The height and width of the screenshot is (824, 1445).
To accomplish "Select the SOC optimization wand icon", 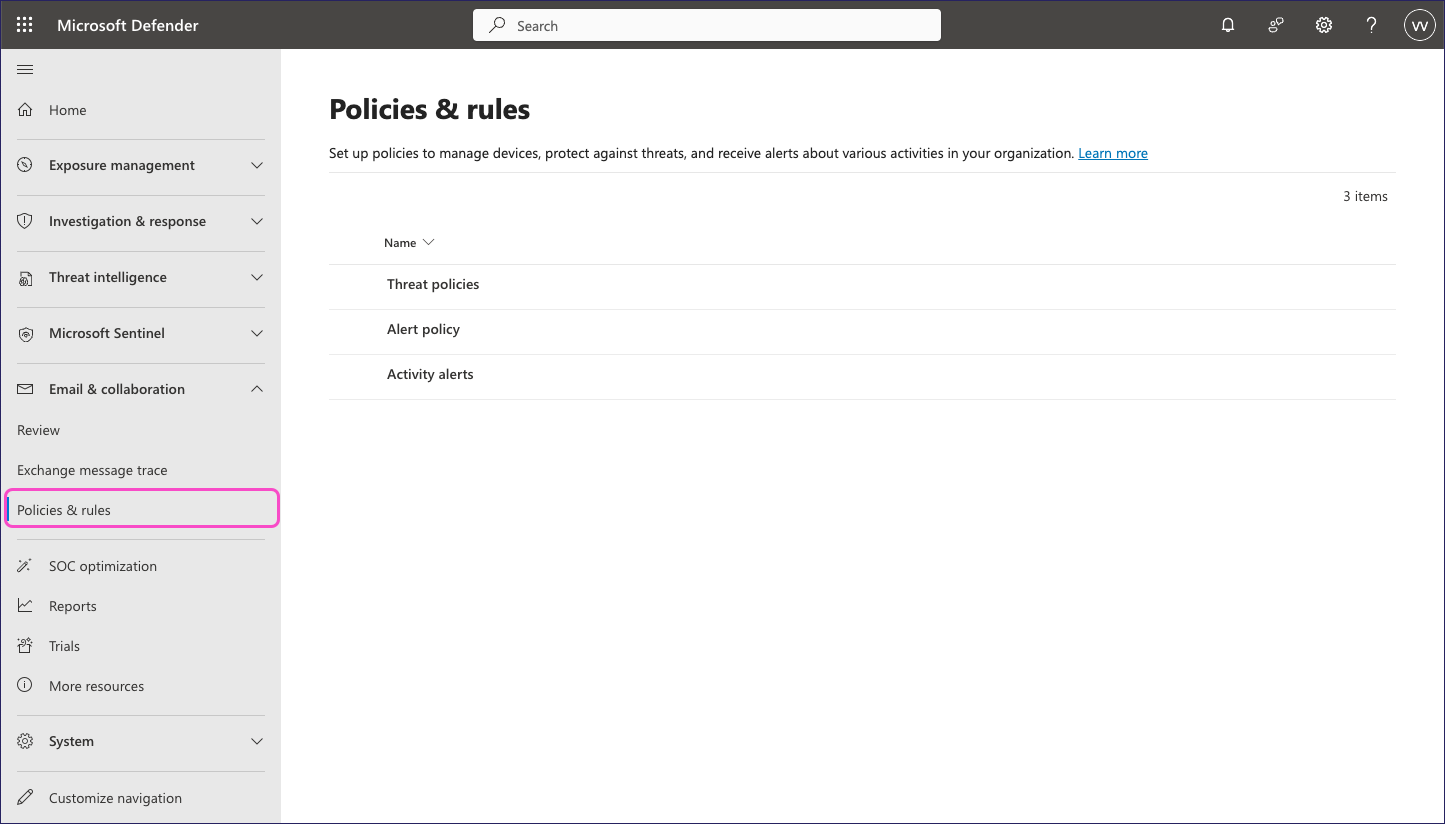I will (25, 565).
